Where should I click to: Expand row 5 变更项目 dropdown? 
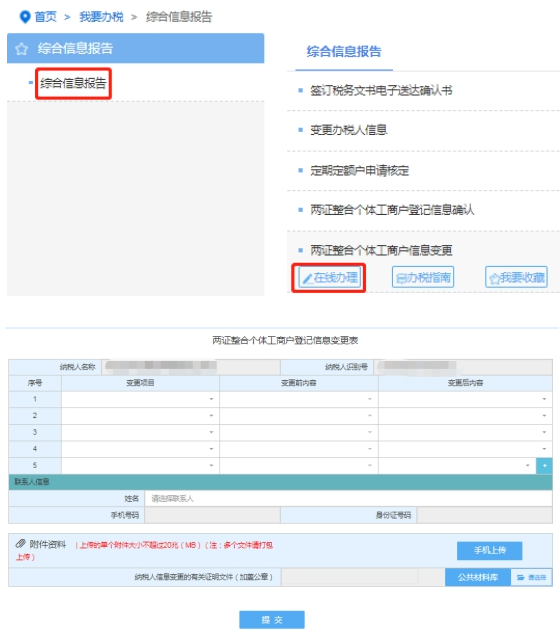pos(140,466)
